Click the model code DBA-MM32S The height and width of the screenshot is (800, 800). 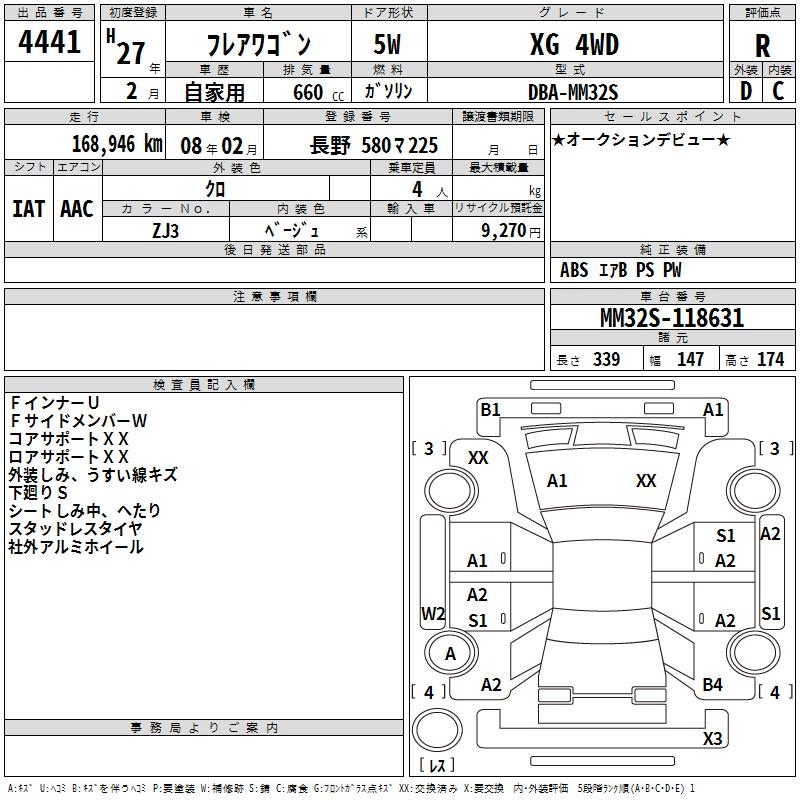pos(573,92)
